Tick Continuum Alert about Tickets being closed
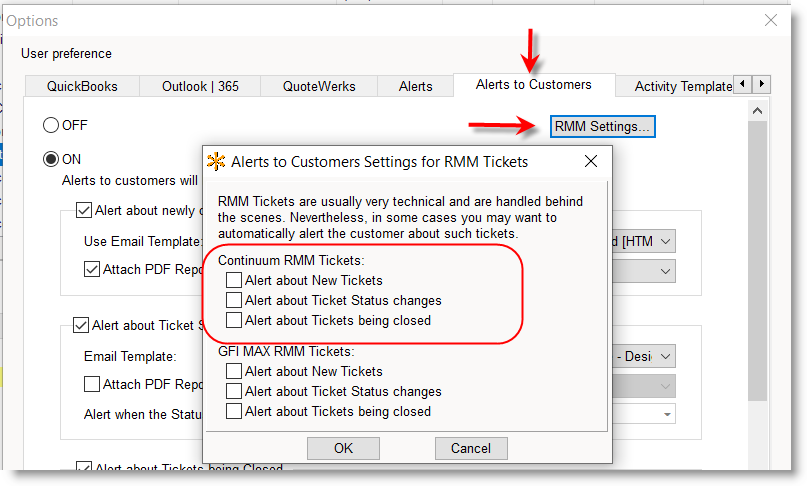Screen dimensions: 807x486 click(x=234, y=320)
